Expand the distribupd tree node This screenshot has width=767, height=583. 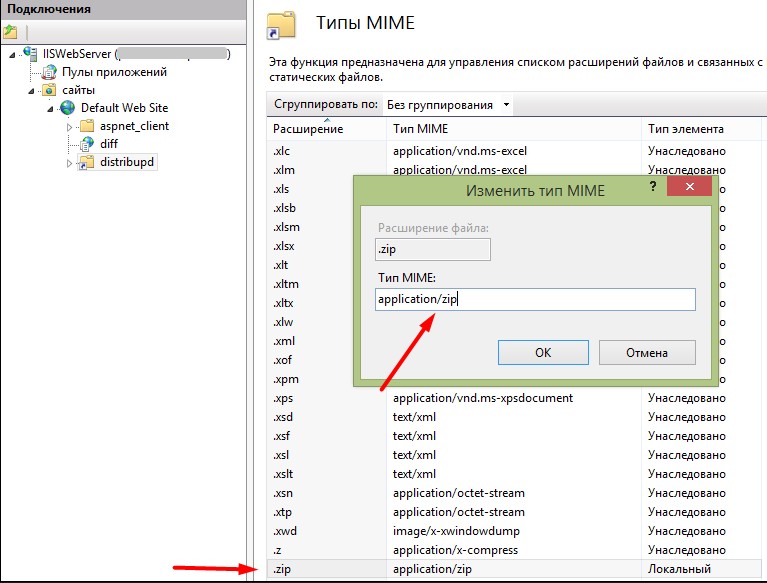(70, 162)
